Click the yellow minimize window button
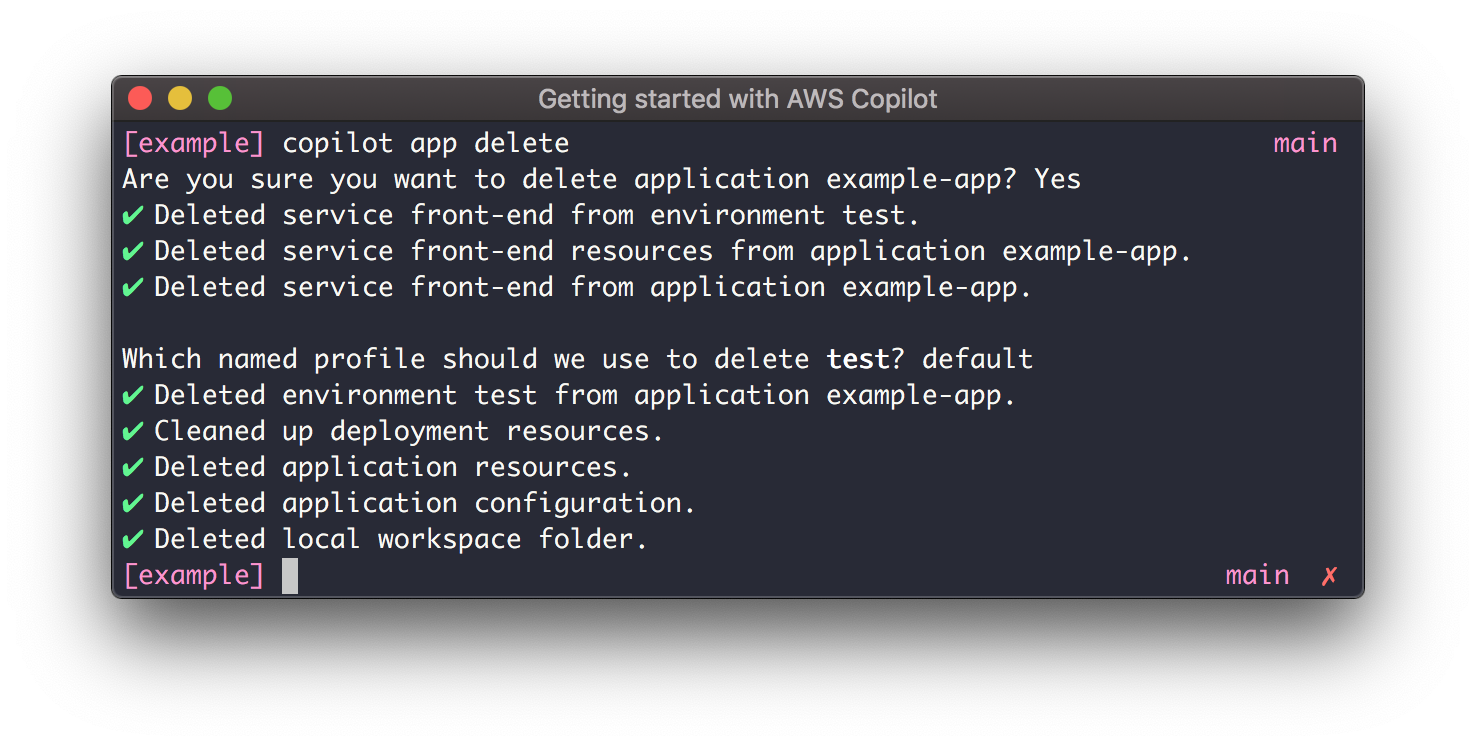Screen dimensions: 1476x746 (x=180, y=99)
